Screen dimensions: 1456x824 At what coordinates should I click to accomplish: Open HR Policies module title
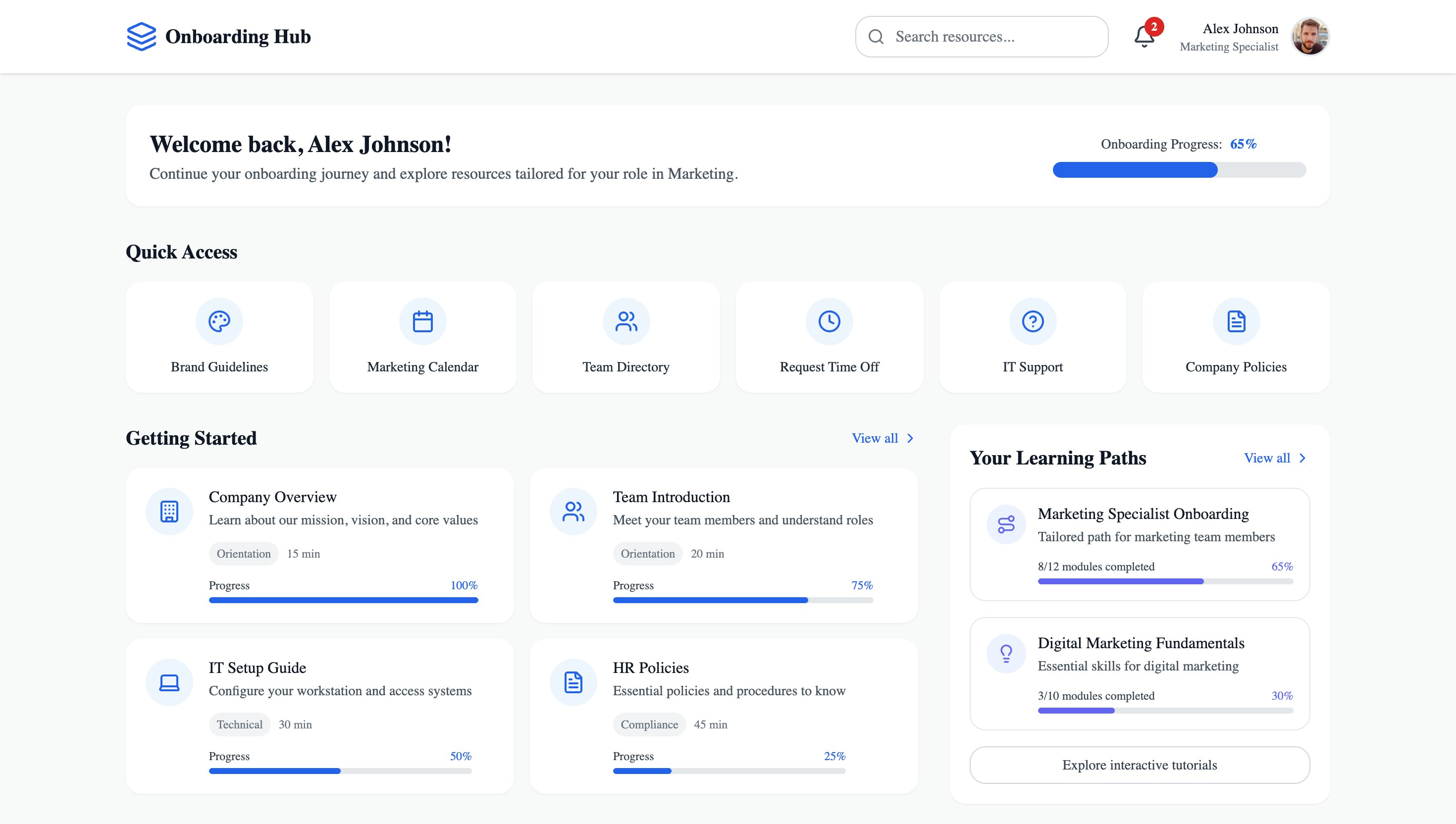[651, 668]
